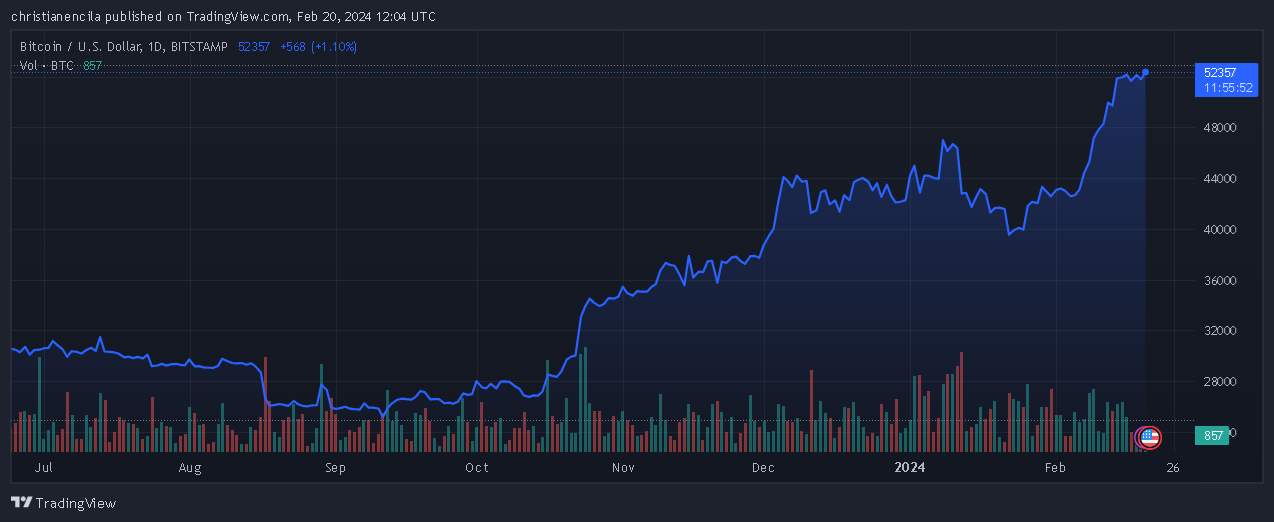Image resolution: width=1274 pixels, height=522 pixels.
Task: Click the TradingView logo at bottom left
Action: coord(63,503)
